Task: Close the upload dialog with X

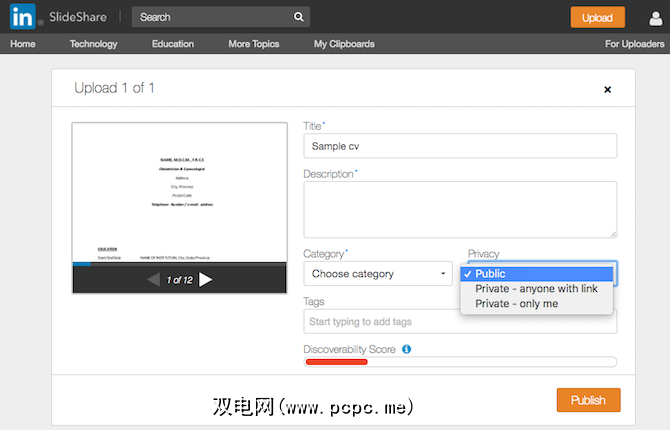Action: tap(607, 89)
